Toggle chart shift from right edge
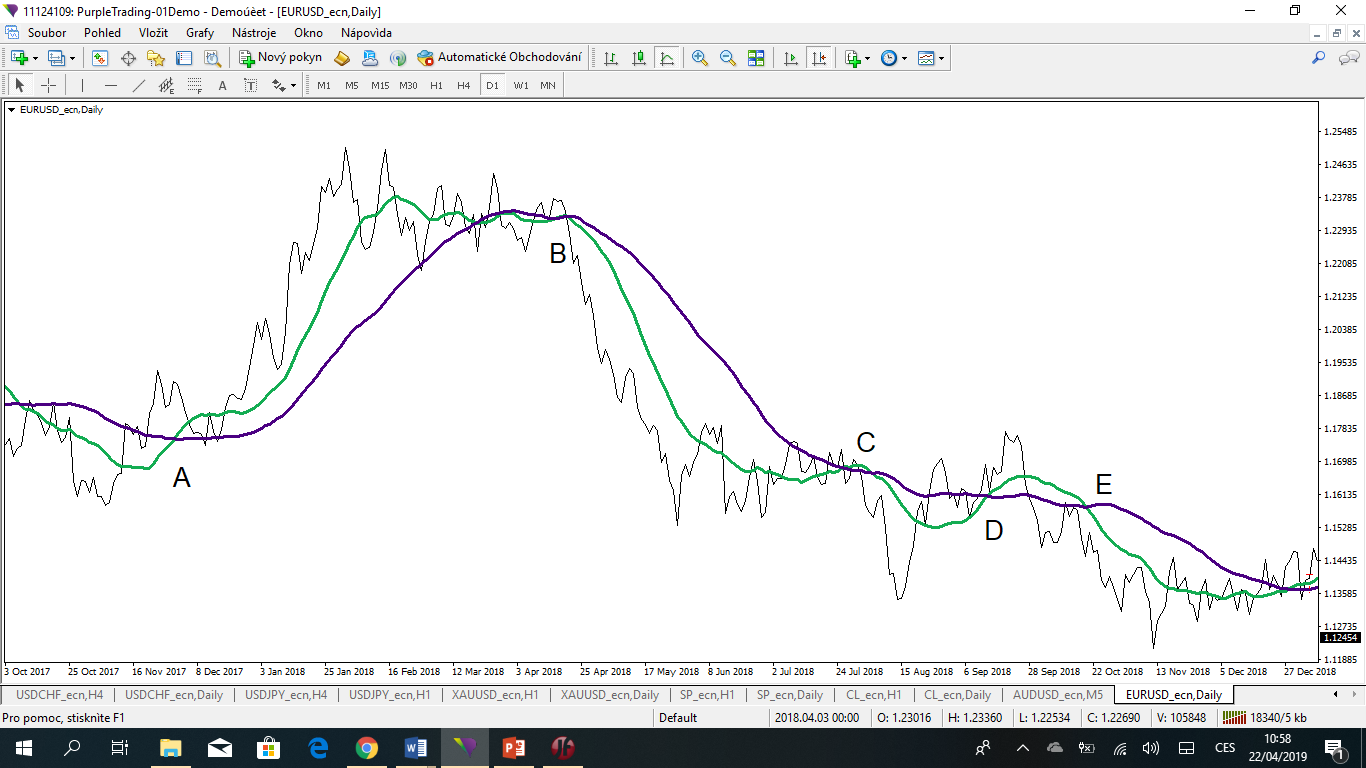The height and width of the screenshot is (768, 1366). tap(820, 57)
